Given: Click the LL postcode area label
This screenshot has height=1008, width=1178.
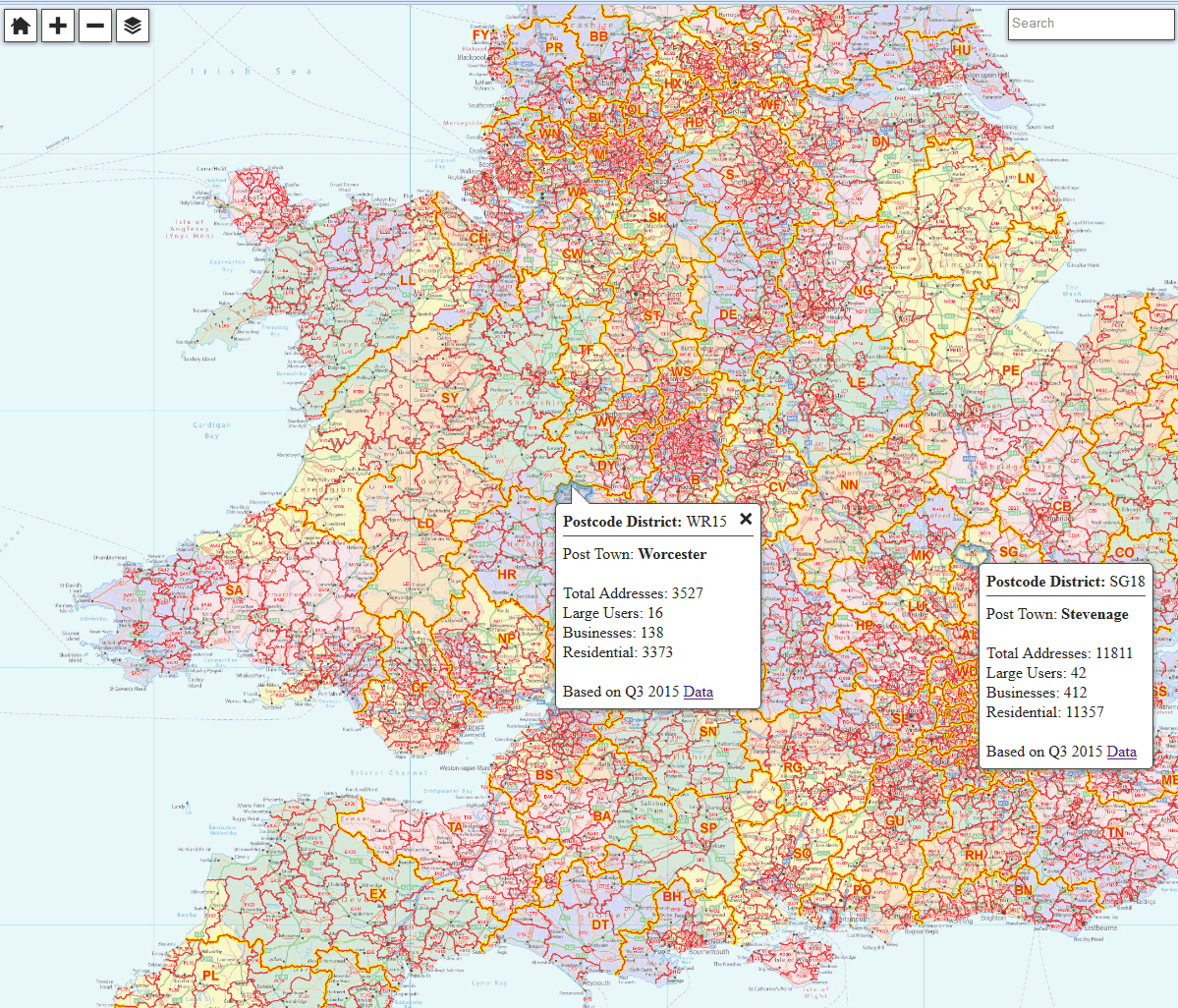Looking at the screenshot, I should tap(407, 280).
